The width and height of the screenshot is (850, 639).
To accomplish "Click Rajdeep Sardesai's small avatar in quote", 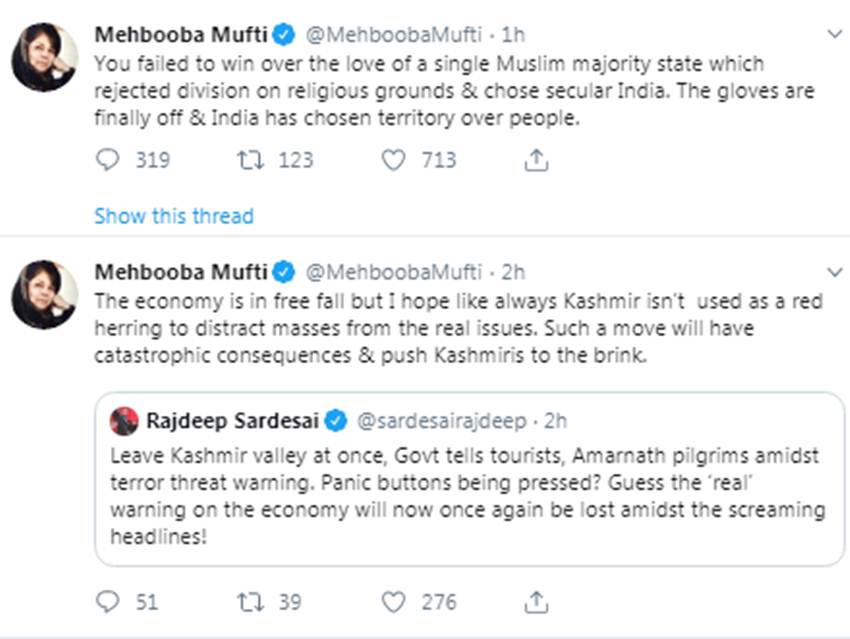I will [124, 420].
